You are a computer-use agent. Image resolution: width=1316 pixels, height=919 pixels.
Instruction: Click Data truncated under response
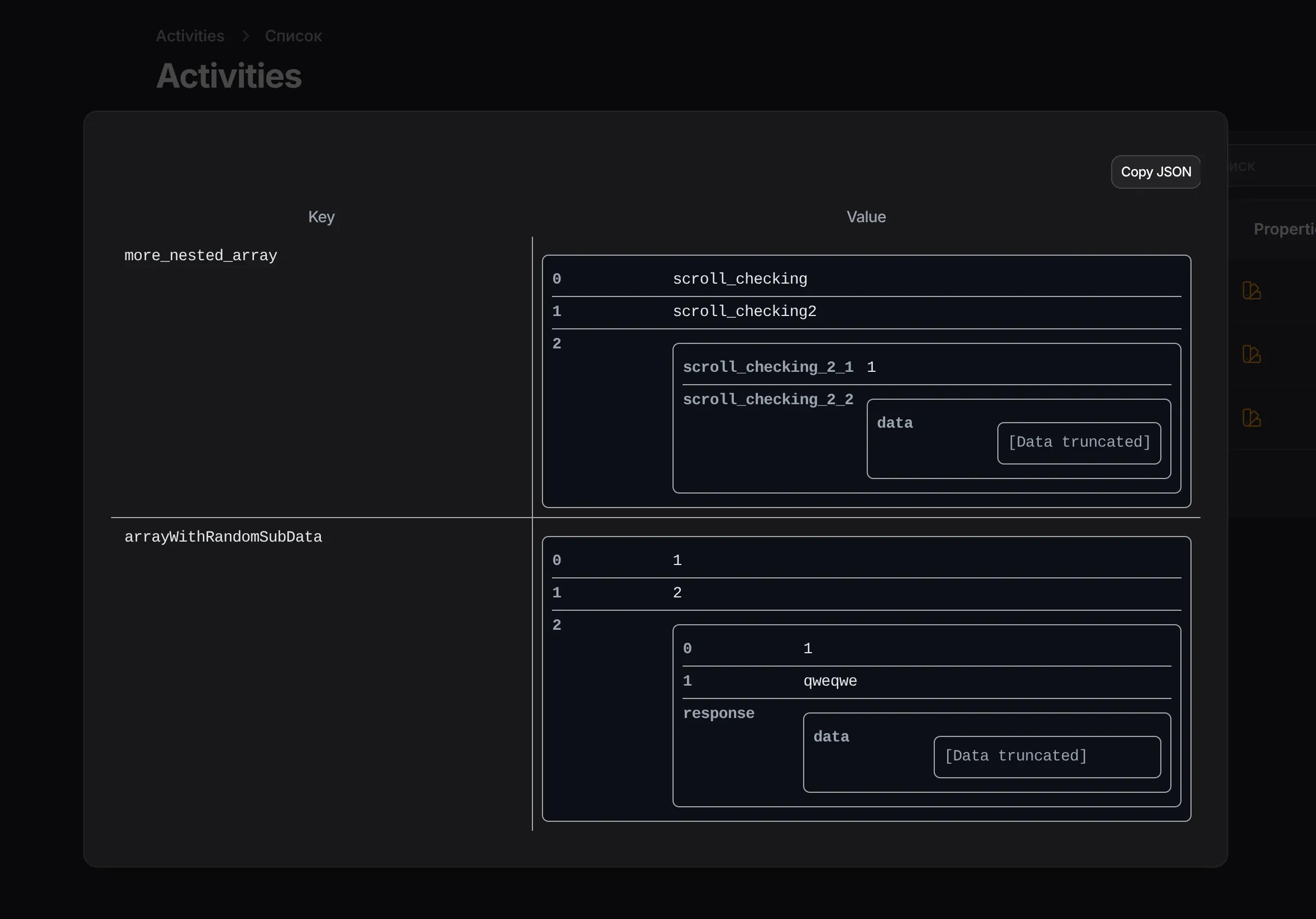coord(1015,756)
